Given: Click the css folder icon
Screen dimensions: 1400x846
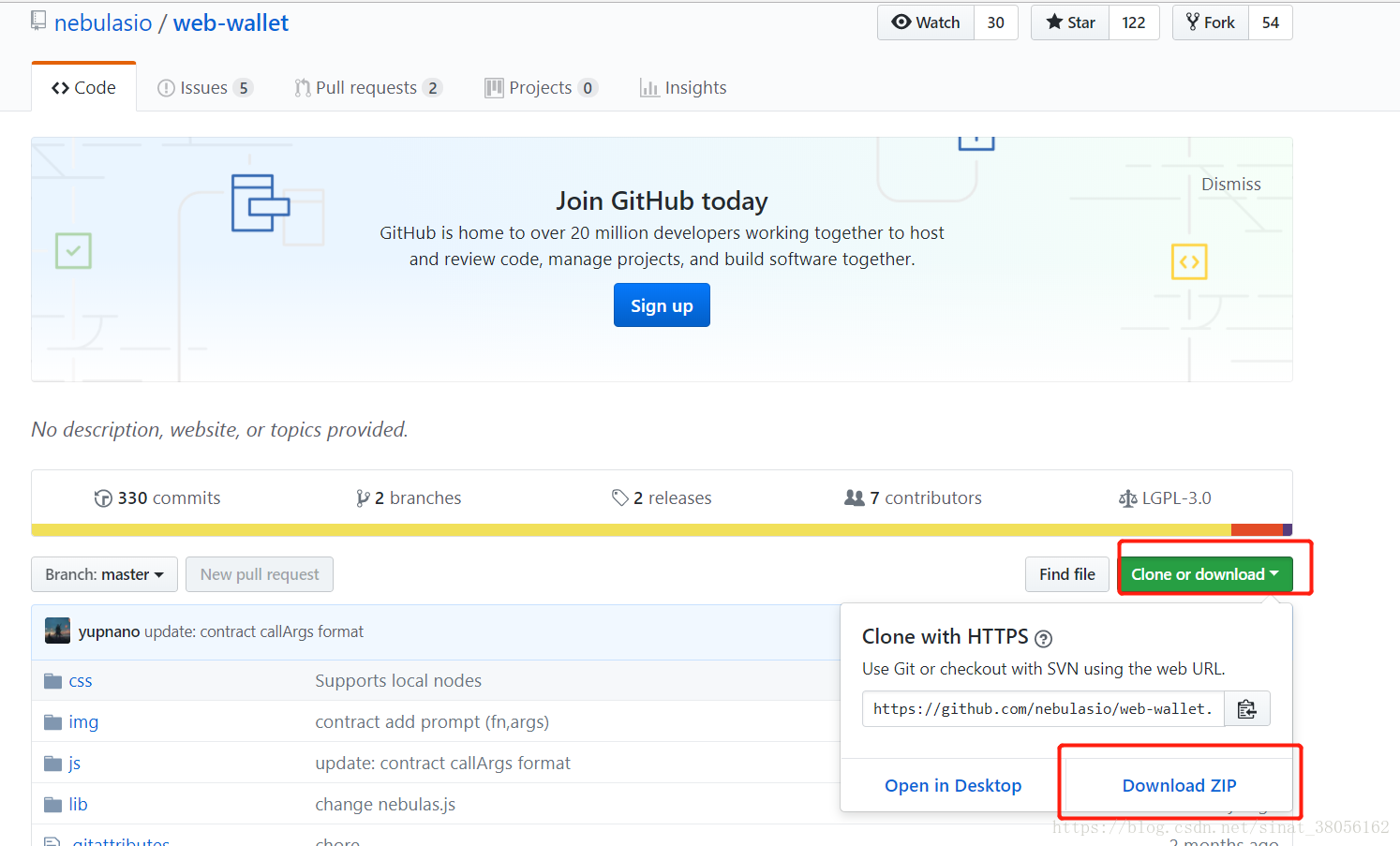Looking at the screenshot, I should [52, 681].
